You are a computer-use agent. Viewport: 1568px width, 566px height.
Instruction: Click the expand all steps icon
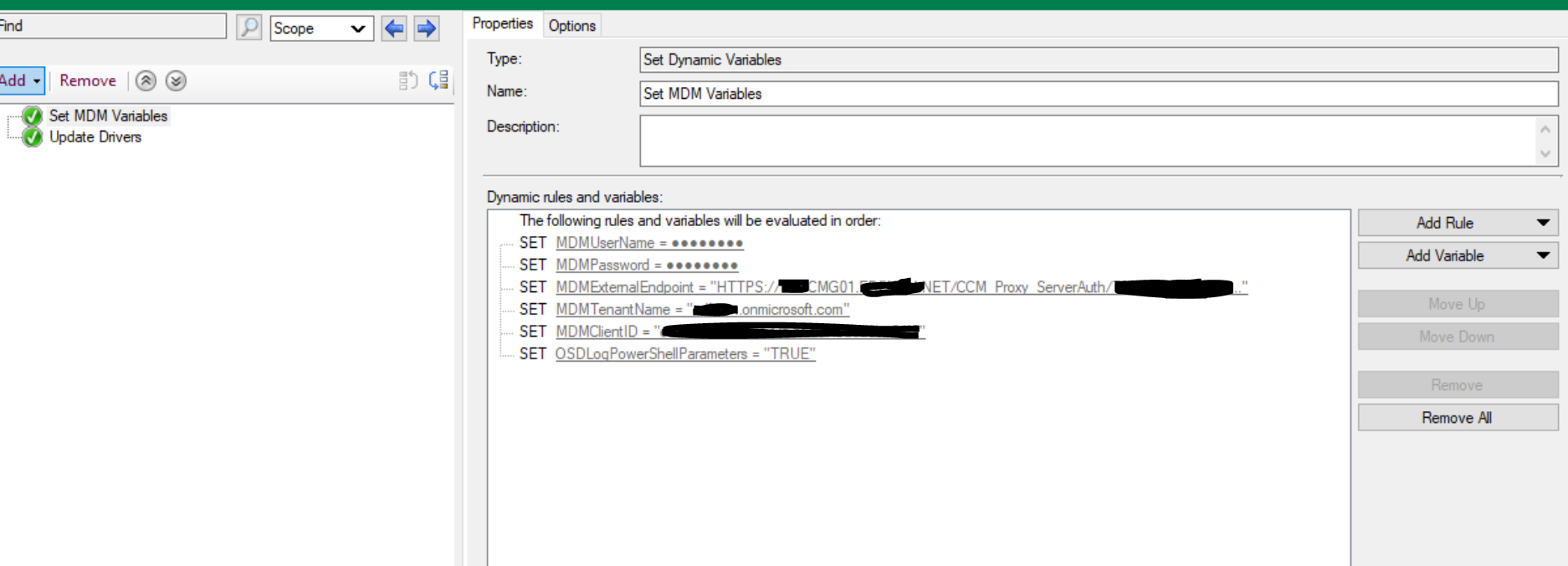(438, 80)
